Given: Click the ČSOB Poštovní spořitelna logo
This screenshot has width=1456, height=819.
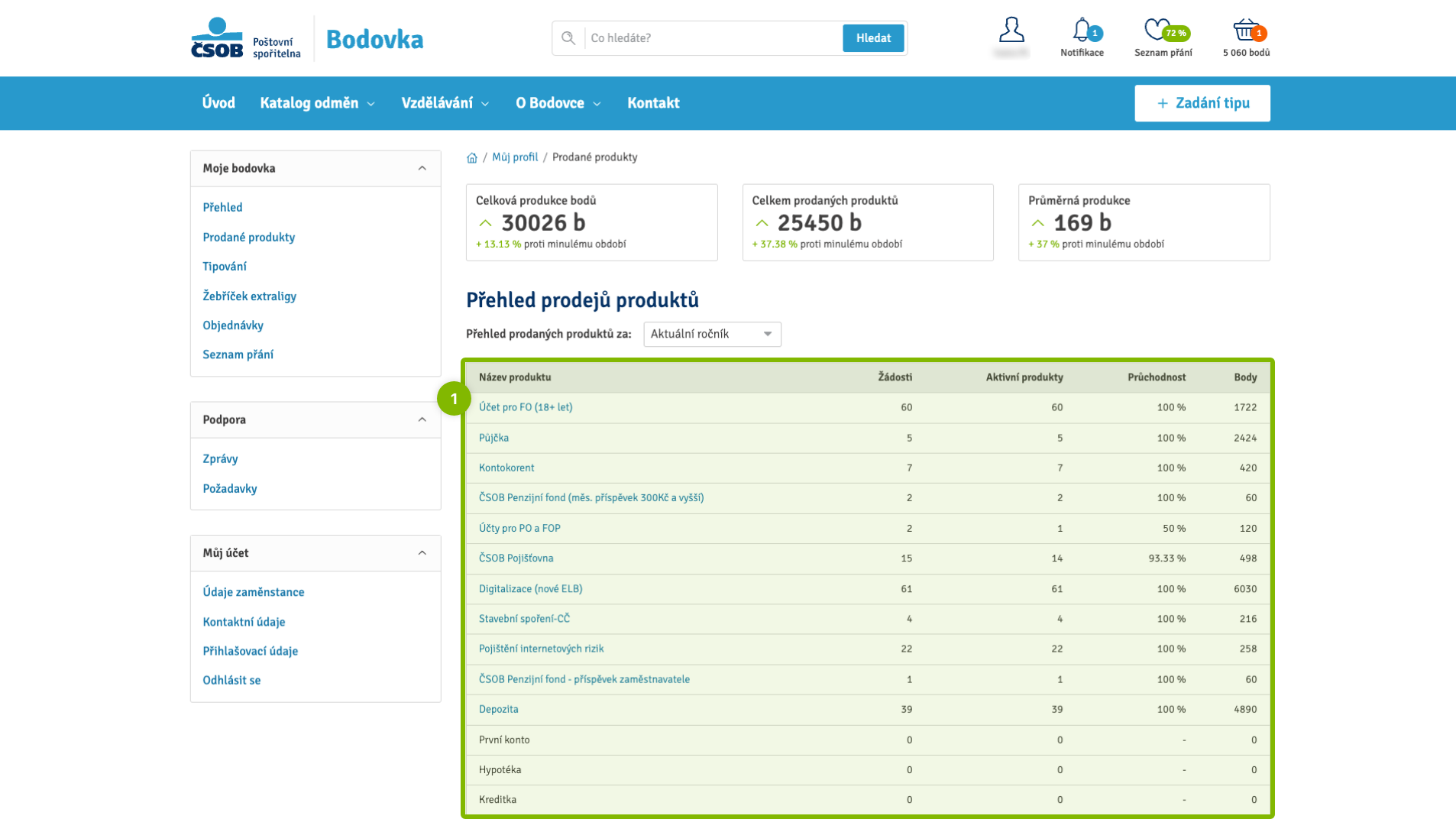Looking at the screenshot, I should tap(246, 38).
